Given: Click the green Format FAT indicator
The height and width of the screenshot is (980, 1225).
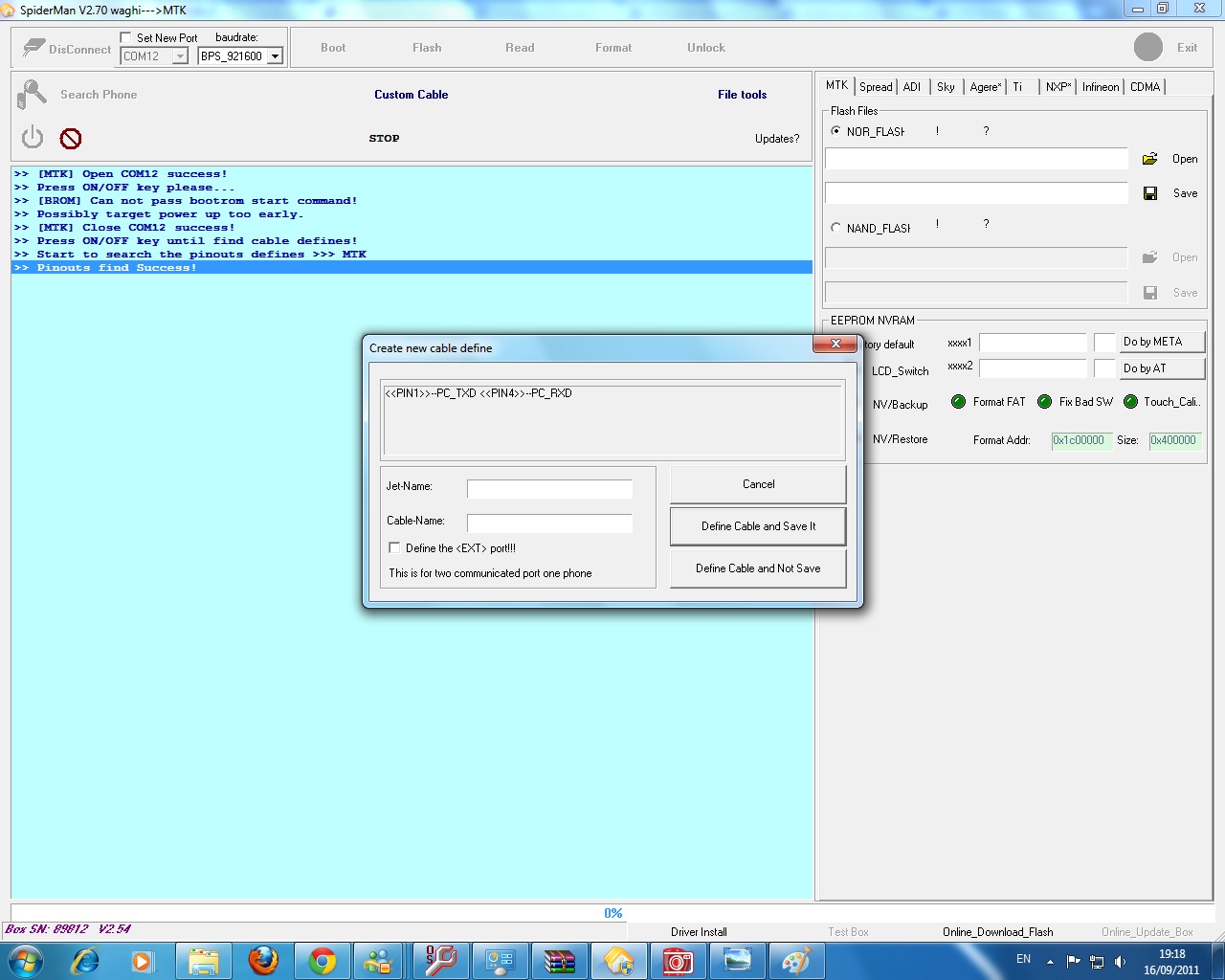Looking at the screenshot, I should [958, 402].
